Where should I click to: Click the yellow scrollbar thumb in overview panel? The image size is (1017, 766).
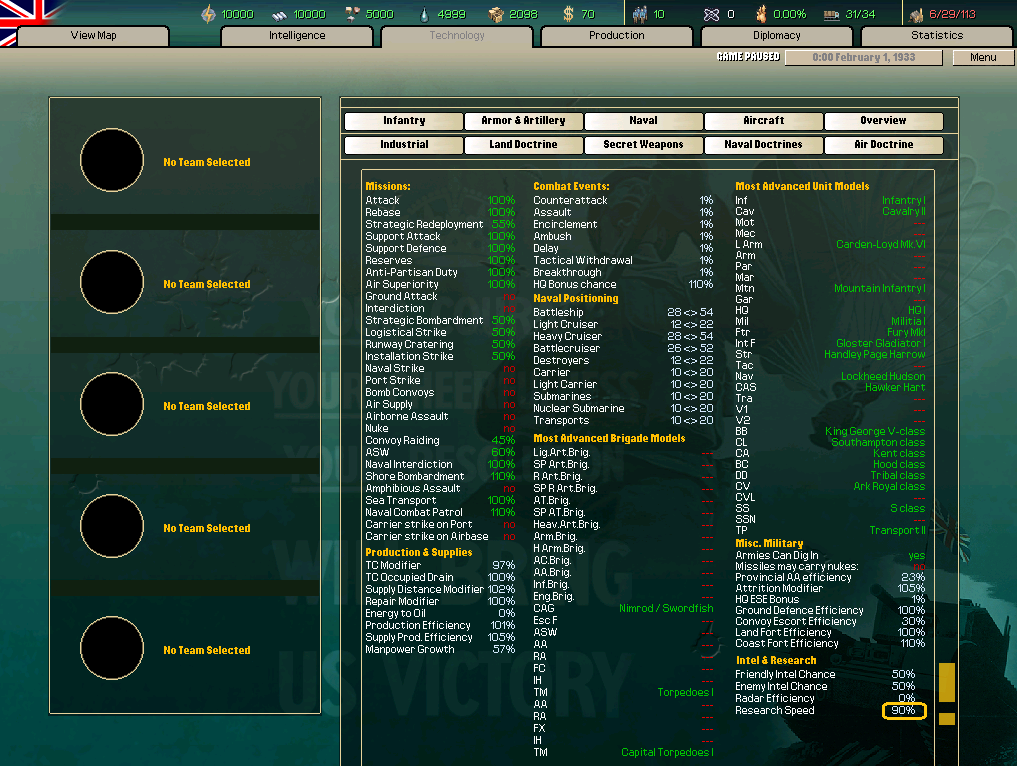tap(947, 682)
